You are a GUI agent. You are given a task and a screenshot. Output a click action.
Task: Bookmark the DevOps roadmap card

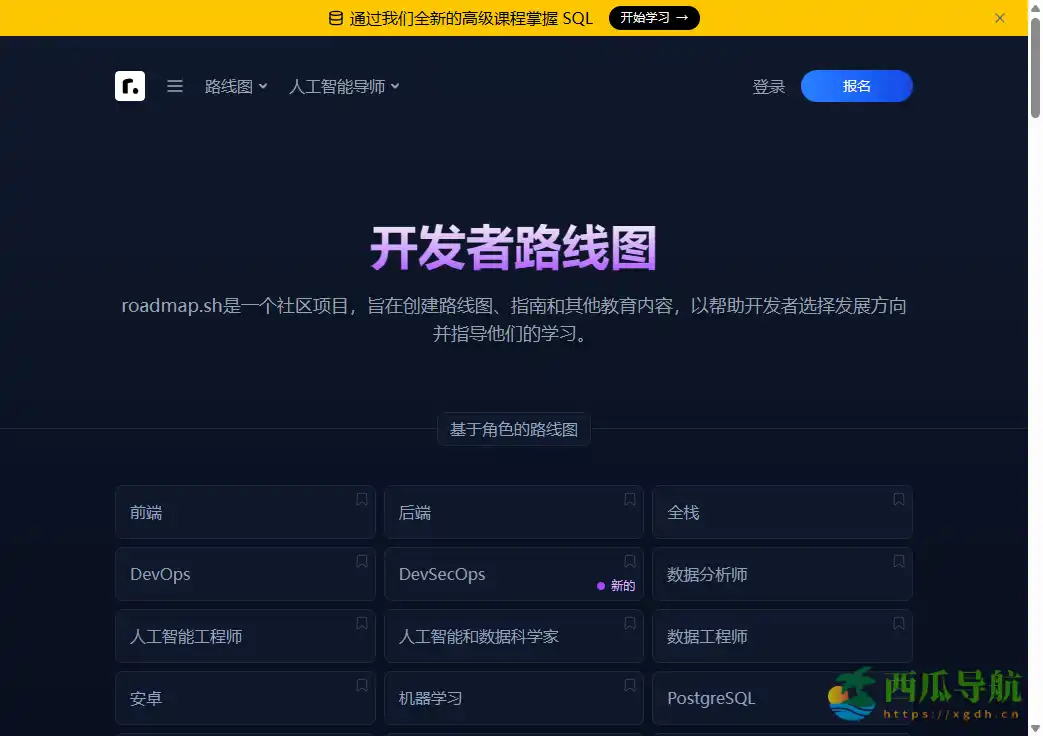click(361, 561)
